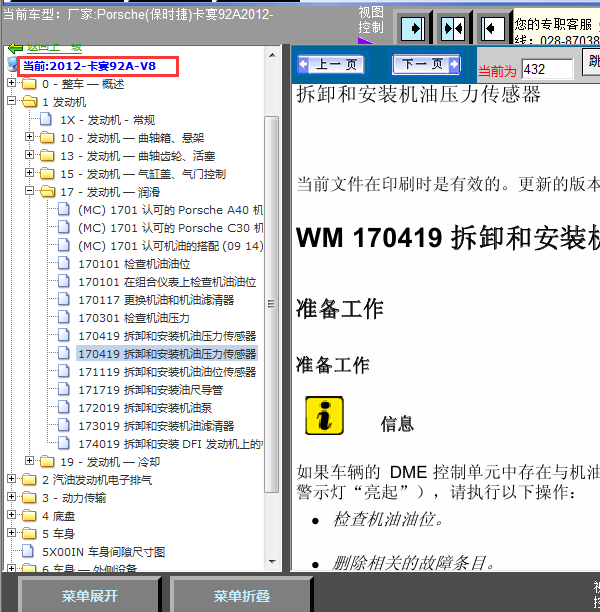
Task: Expand the 4 底盘 node
Action: [11, 514]
